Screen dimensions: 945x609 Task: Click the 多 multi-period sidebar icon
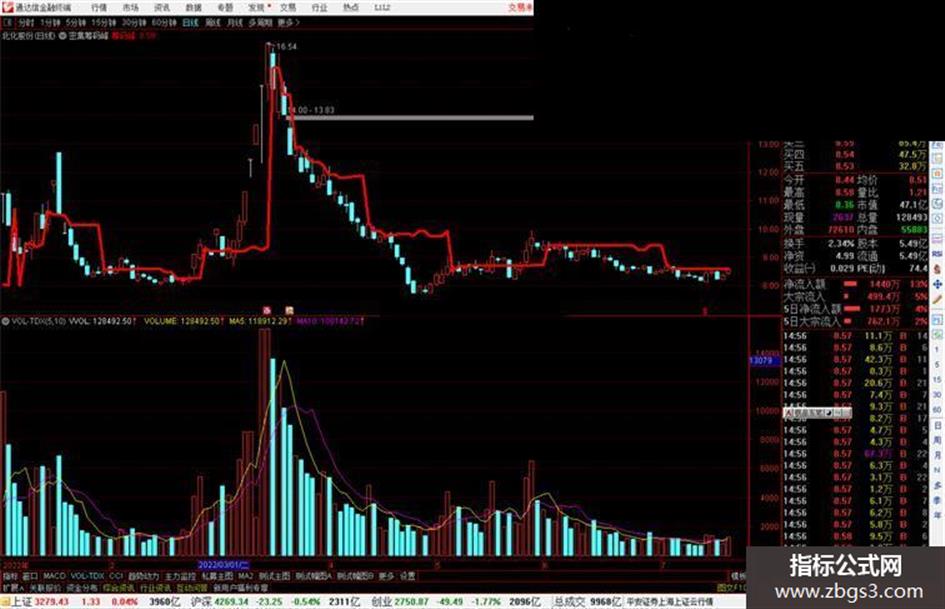click(937, 485)
